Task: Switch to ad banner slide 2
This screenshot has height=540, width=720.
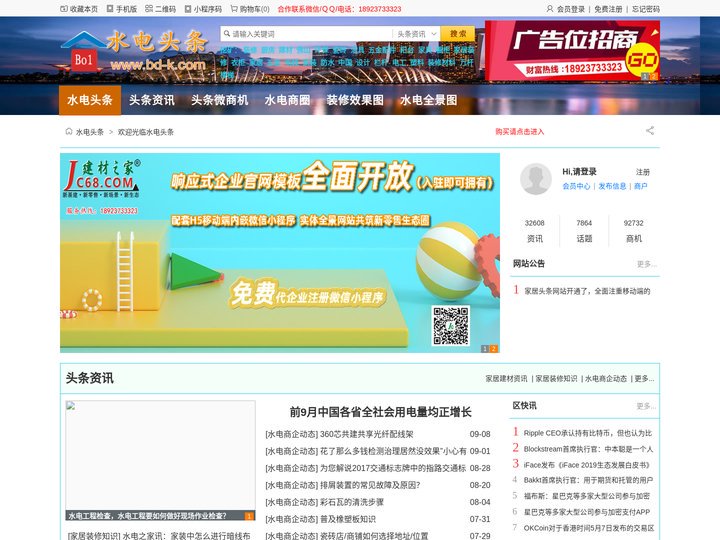Action: [x=653, y=76]
